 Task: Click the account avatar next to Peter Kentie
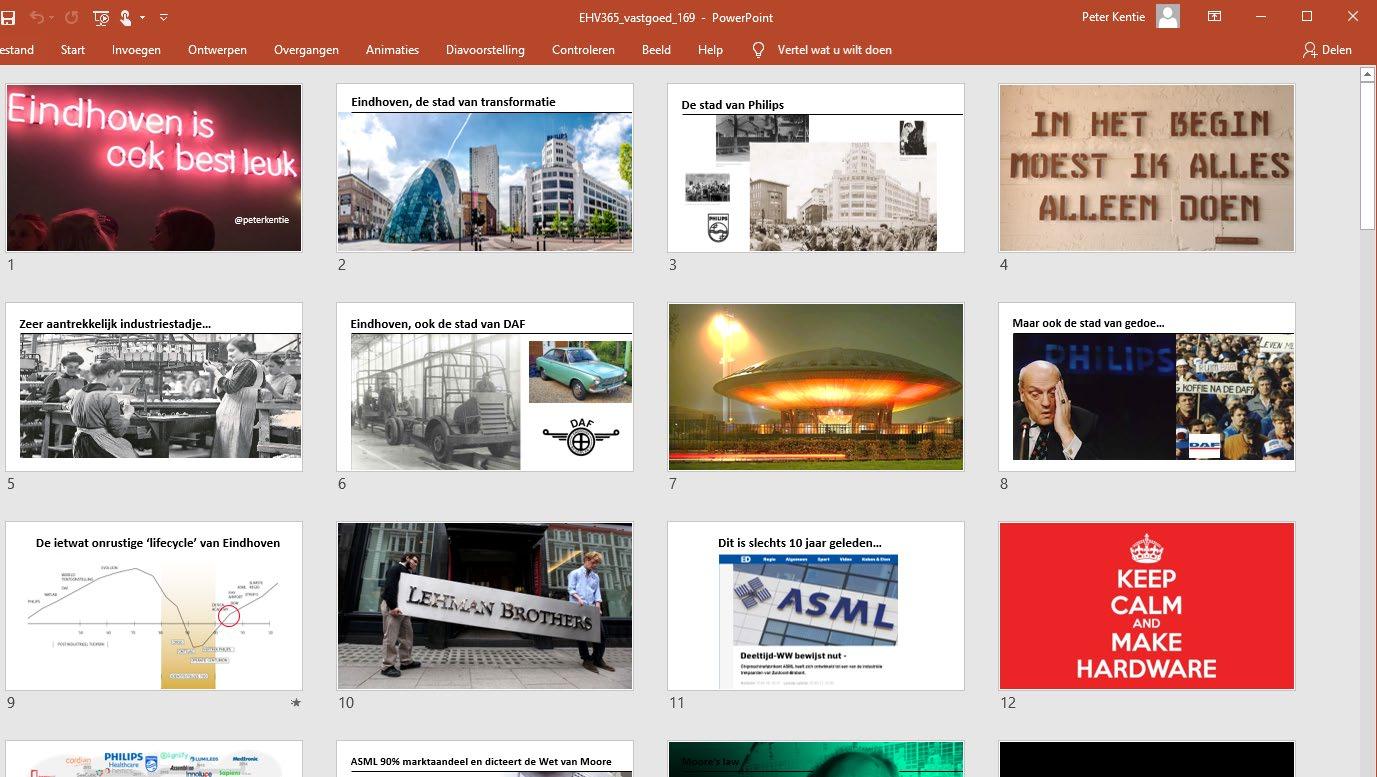coord(1167,16)
